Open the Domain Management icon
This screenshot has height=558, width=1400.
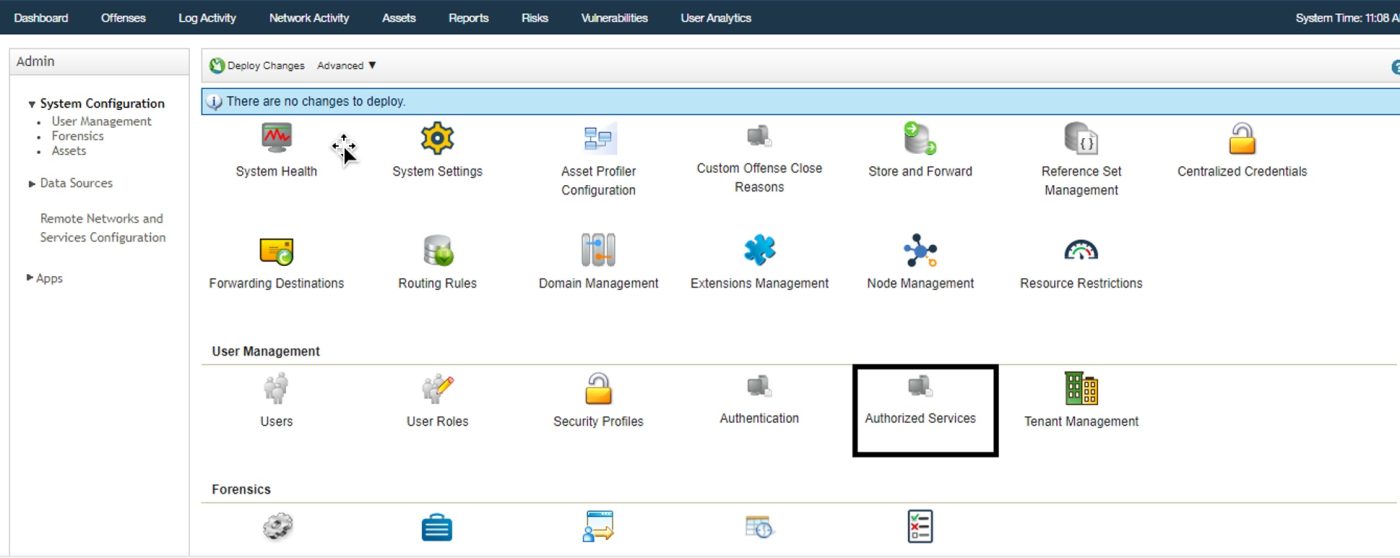598,250
